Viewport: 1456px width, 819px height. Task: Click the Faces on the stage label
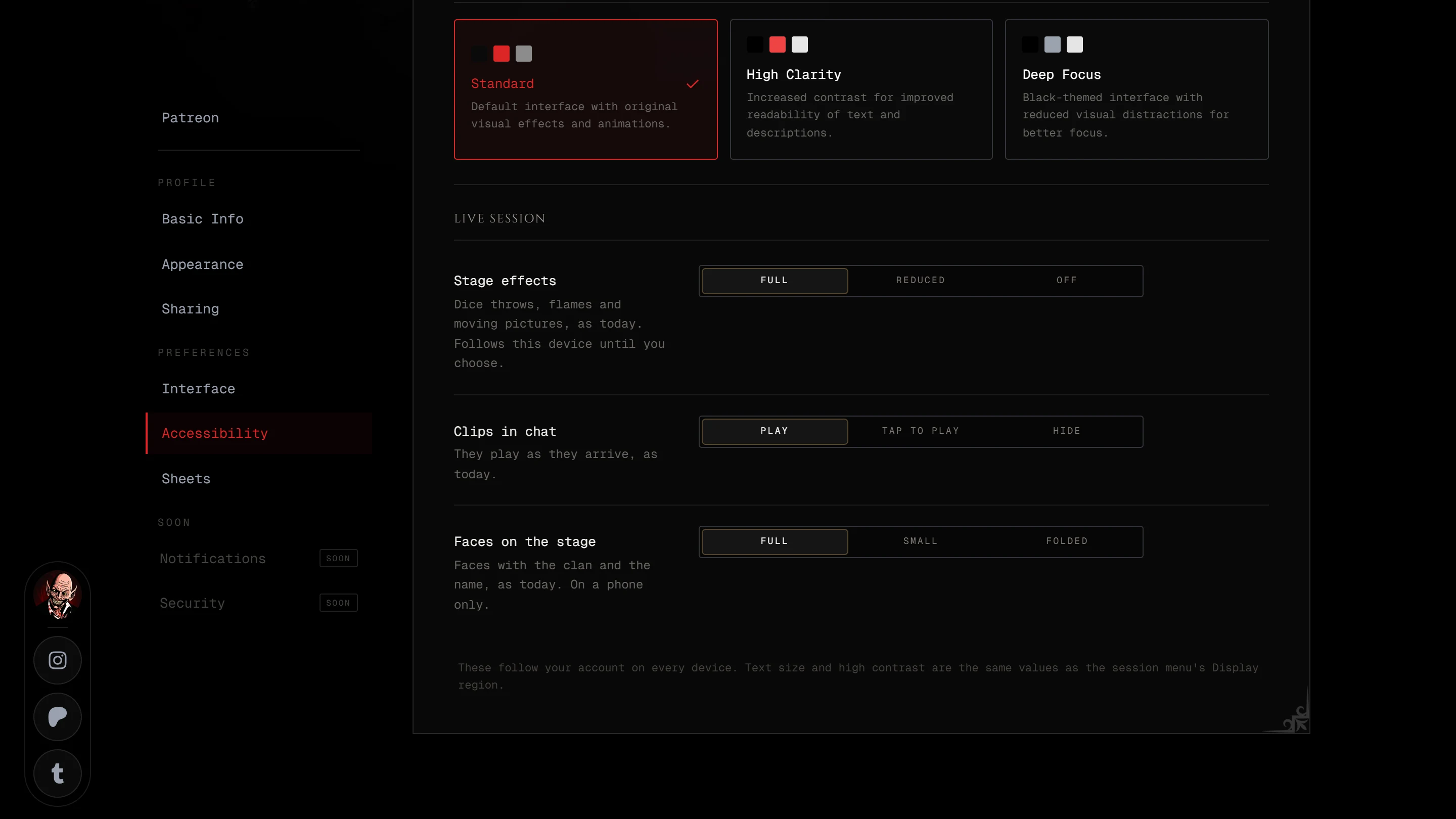[x=525, y=541]
